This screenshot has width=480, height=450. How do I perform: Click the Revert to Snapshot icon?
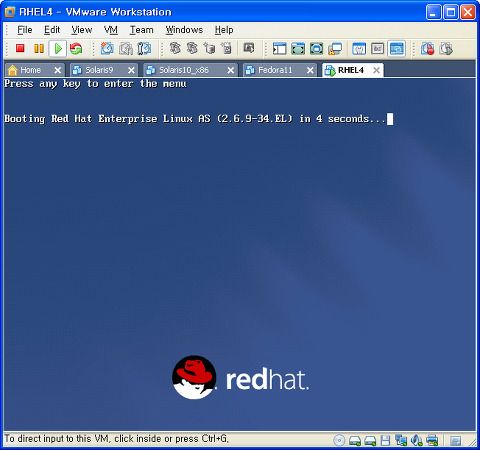(x=126, y=49)
